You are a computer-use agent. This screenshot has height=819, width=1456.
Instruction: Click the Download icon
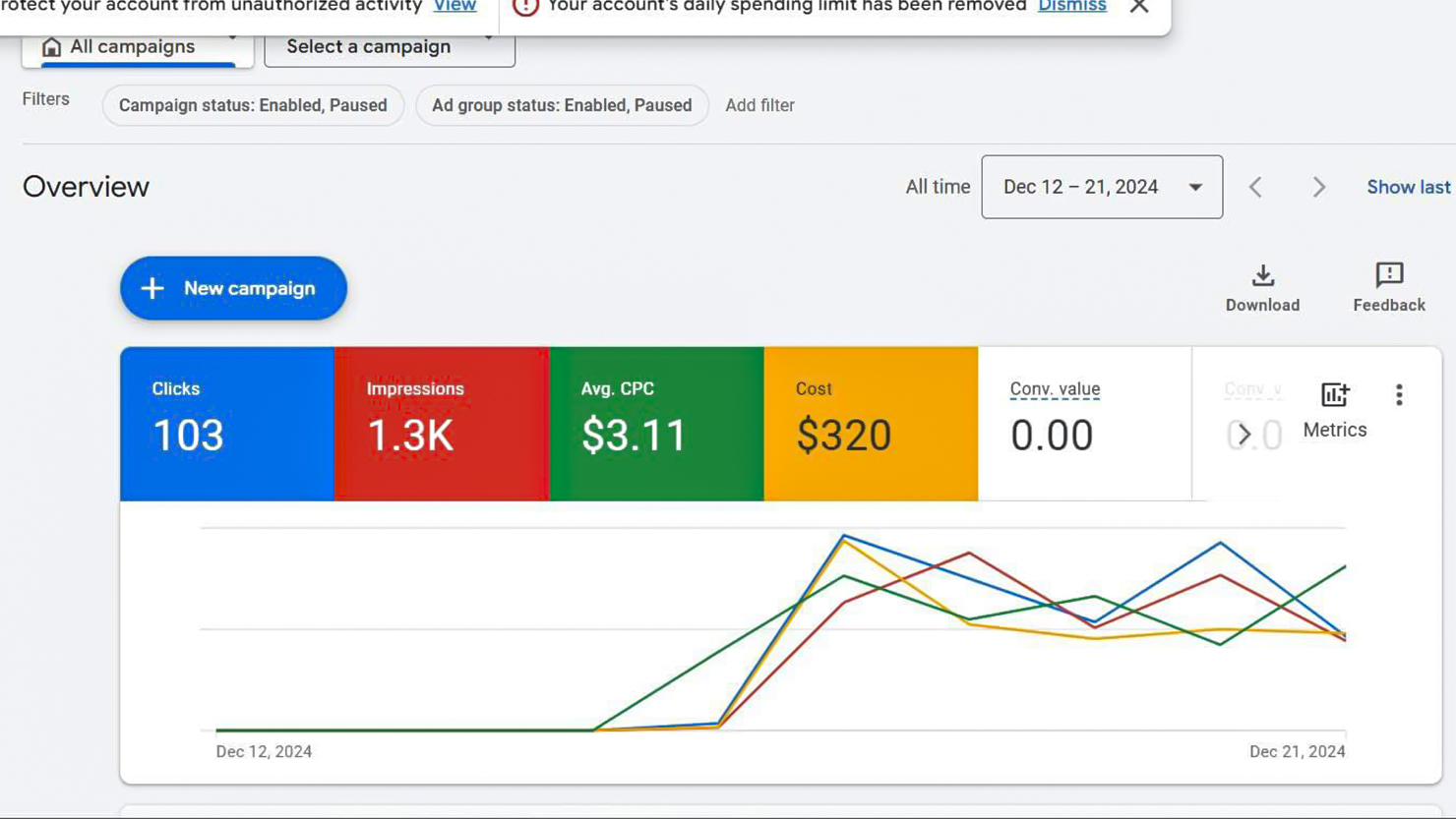[x=1262, y=276]
